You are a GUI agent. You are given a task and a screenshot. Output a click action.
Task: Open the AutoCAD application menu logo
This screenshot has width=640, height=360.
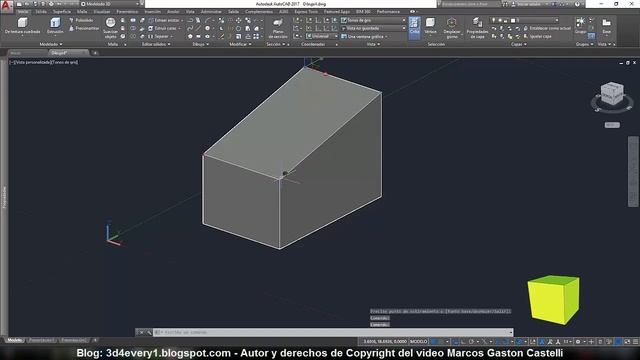point(6,7)
